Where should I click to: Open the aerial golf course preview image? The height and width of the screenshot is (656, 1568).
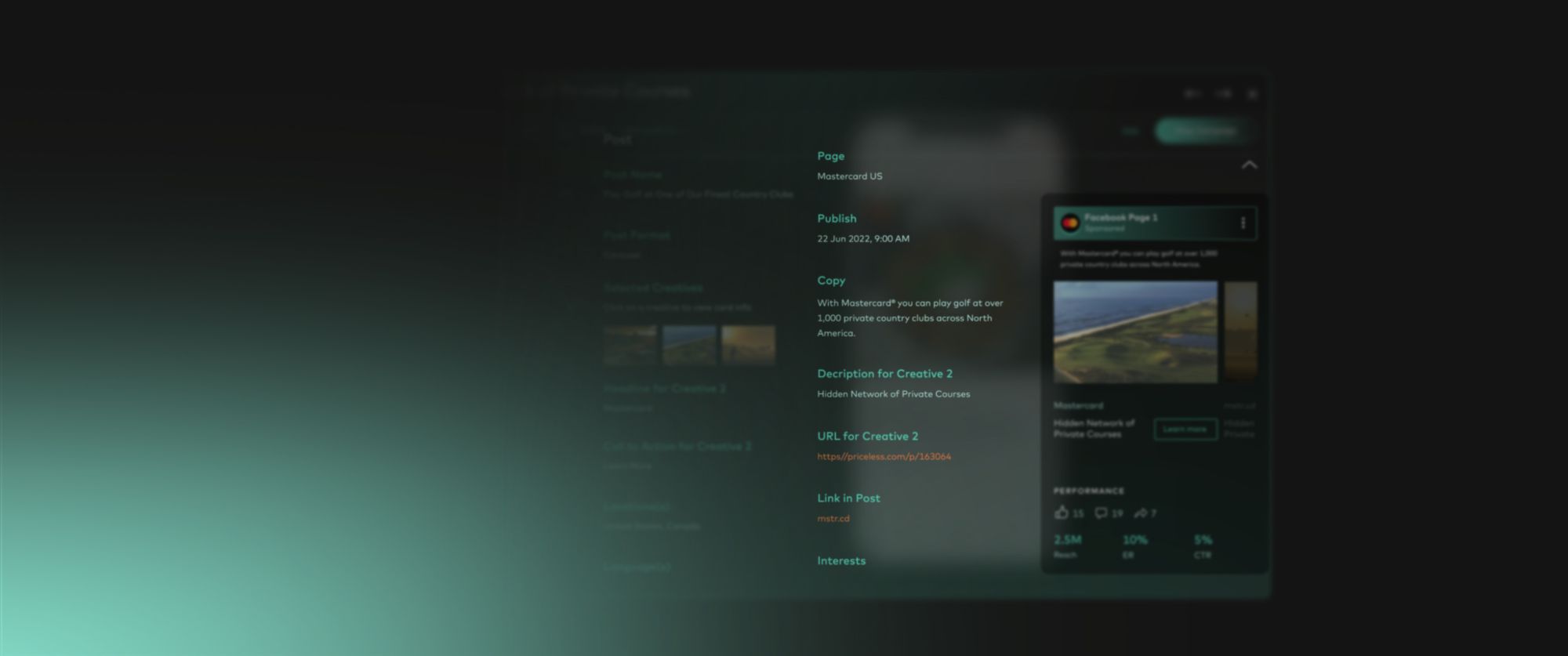1134,332
